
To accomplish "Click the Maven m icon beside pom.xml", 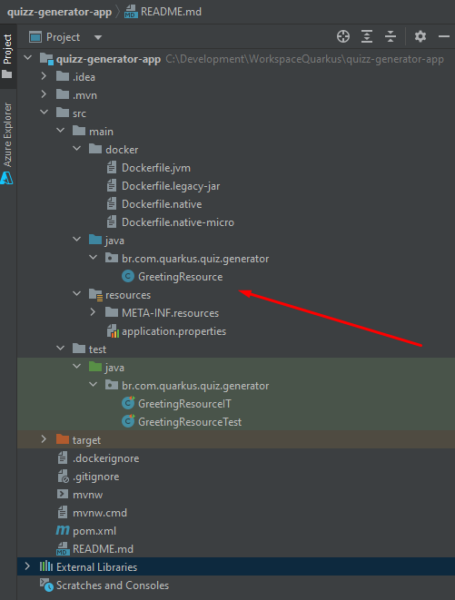I will [62, 530].
